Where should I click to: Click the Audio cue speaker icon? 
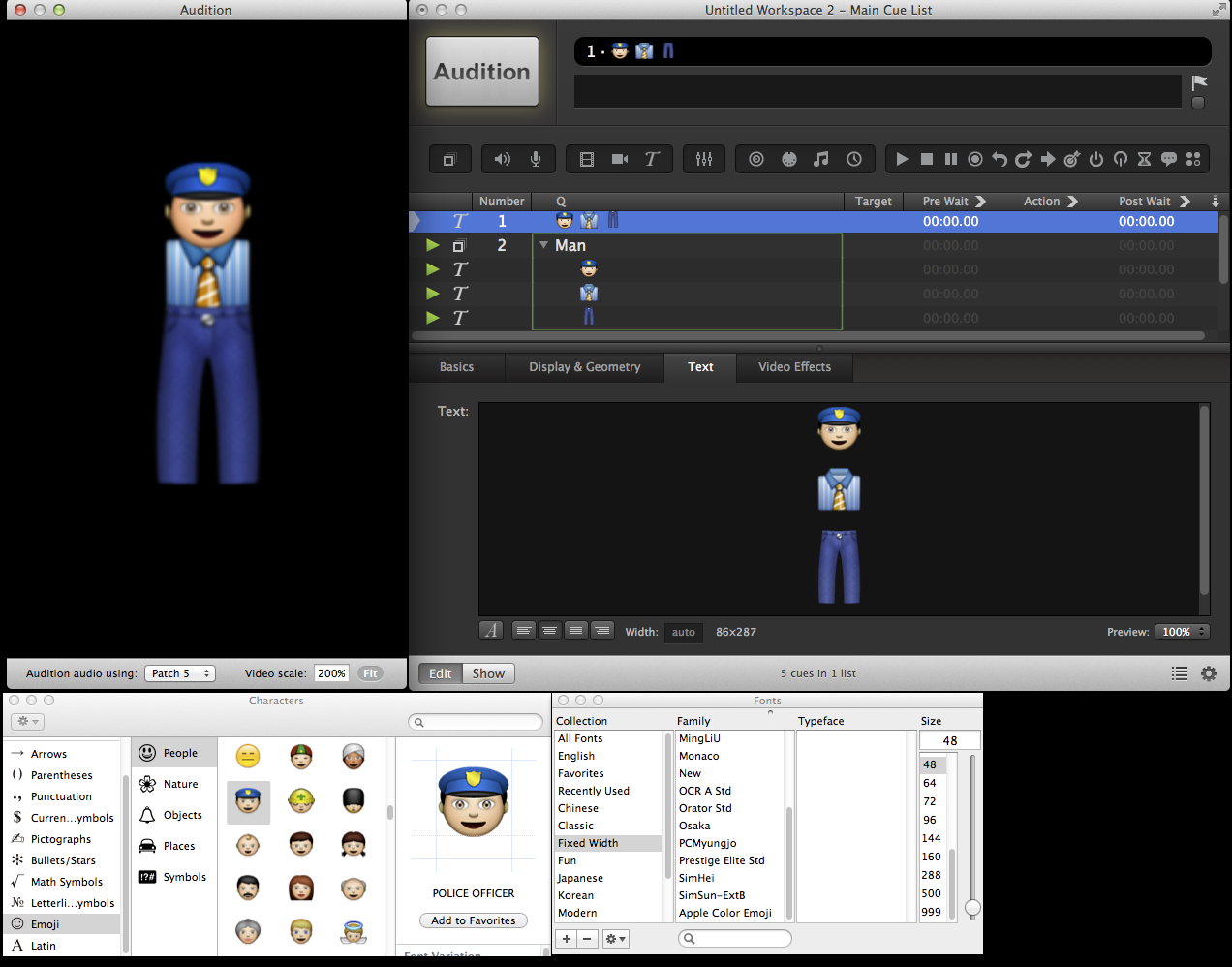[x=502, y=160]
